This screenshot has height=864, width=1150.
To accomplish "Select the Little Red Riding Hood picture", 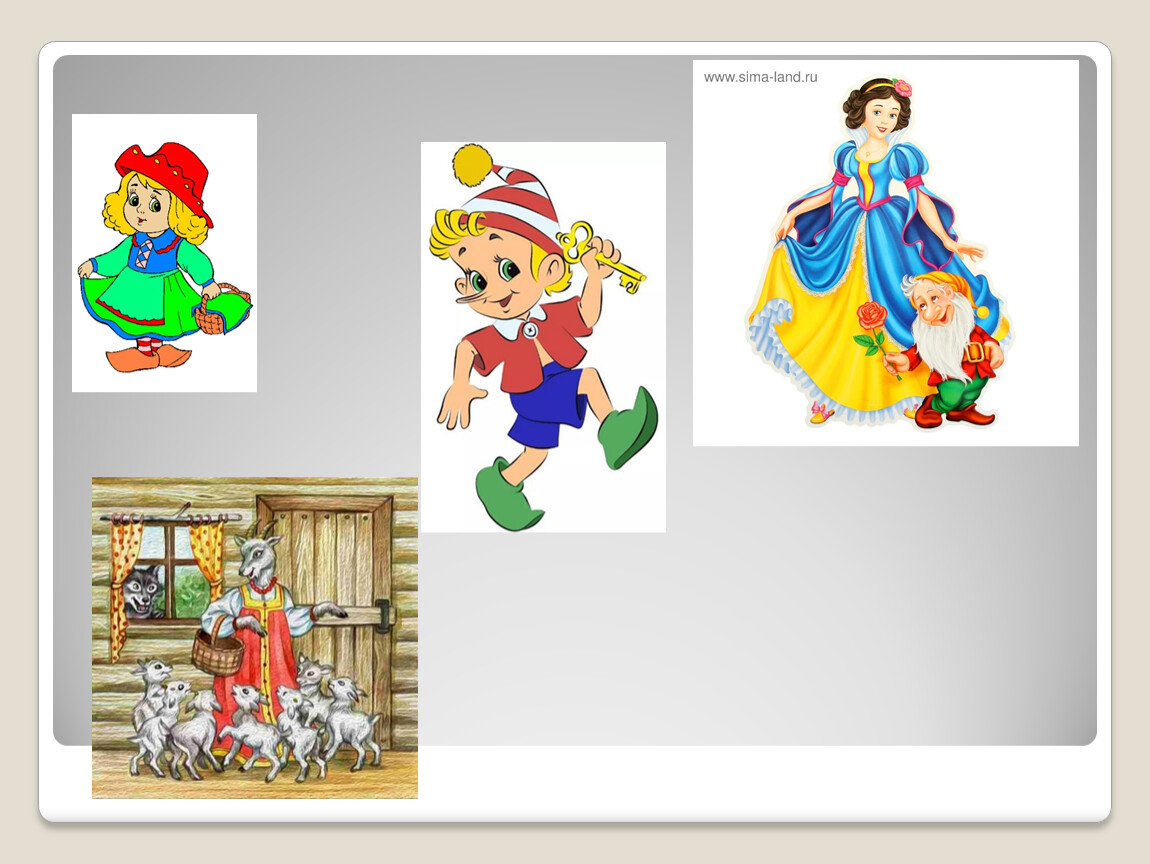I will coord(164,253).
